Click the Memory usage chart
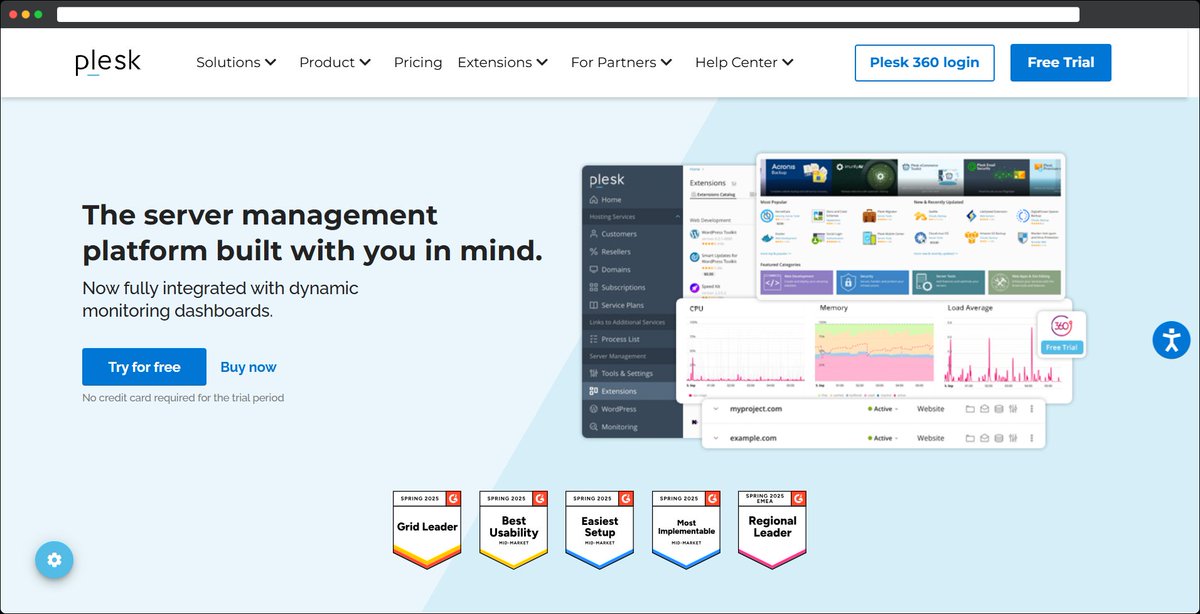This screenshot has width=1200, height=614. click(874, 350)
